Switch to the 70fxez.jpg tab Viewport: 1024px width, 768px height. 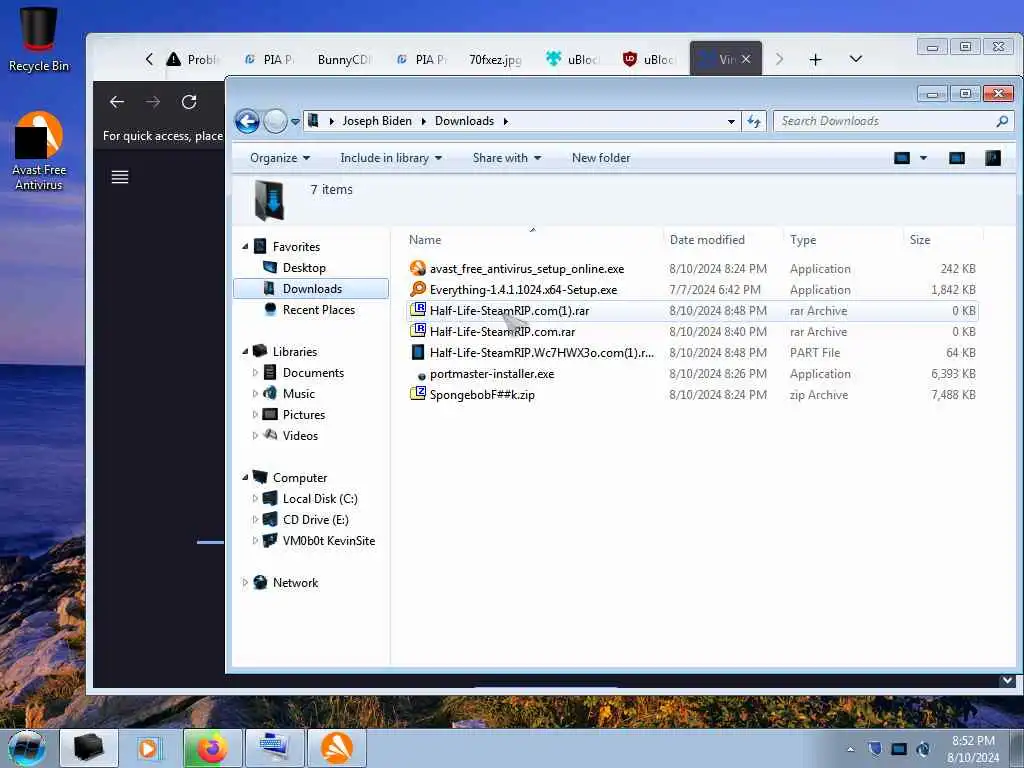[494, 59]
